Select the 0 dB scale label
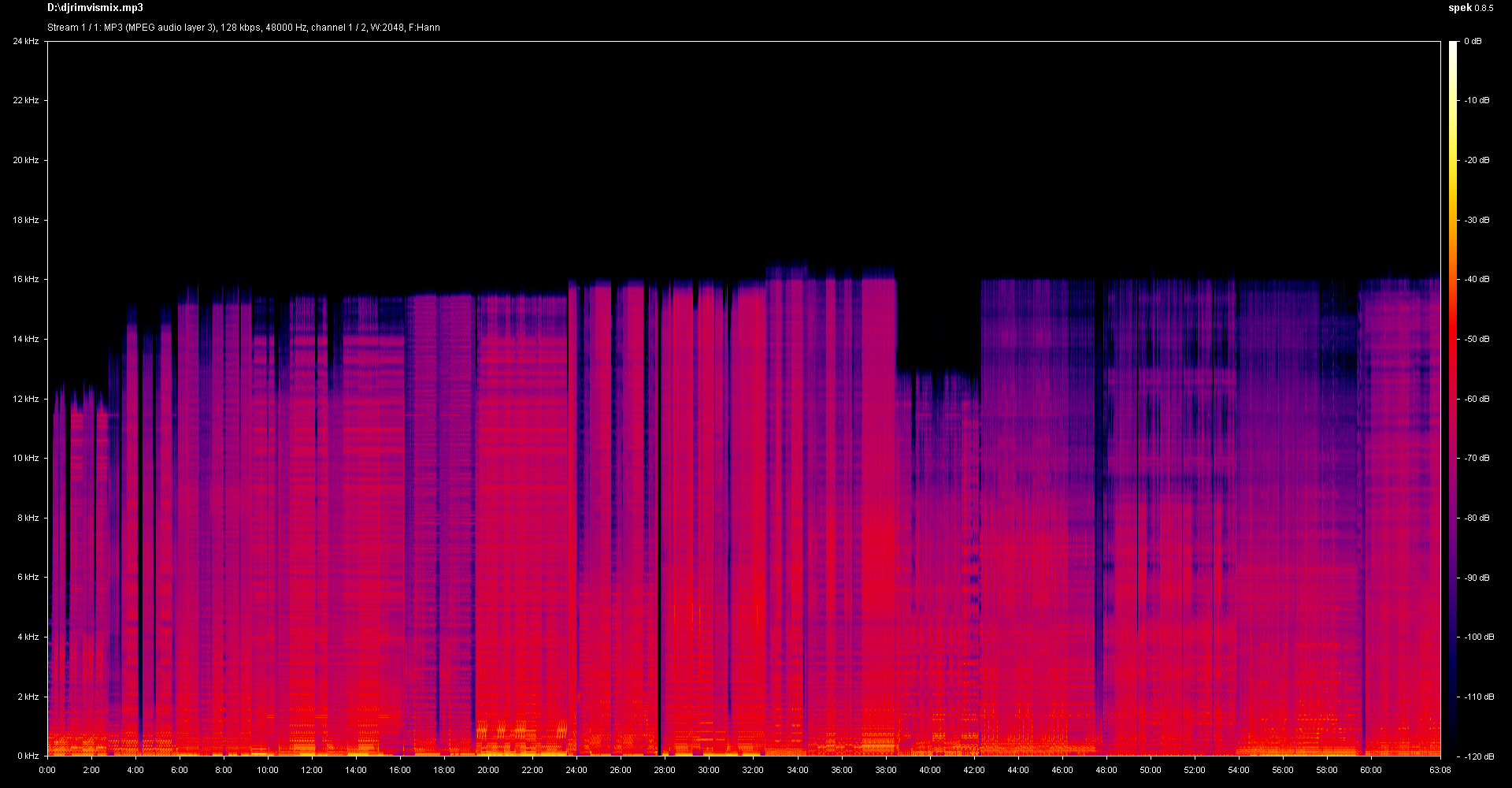 (1473, 41)
